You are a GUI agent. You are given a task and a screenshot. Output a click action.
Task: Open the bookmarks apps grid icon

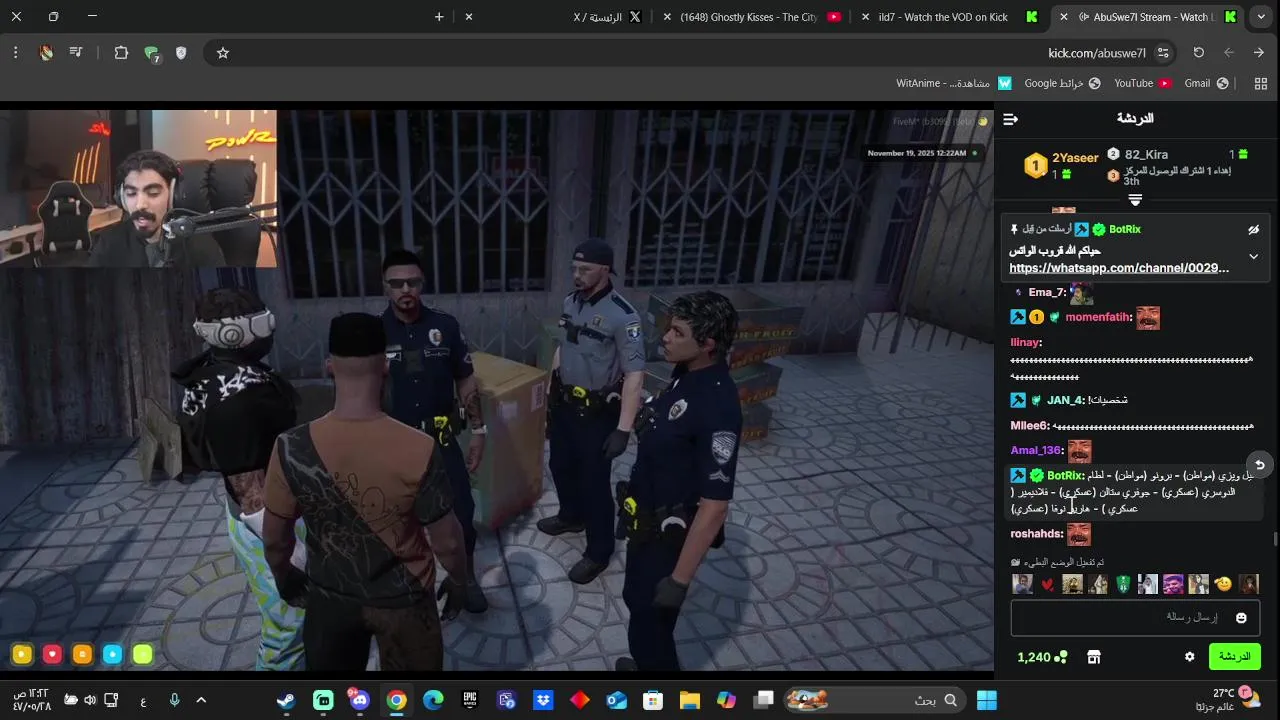coord(1261,84)
